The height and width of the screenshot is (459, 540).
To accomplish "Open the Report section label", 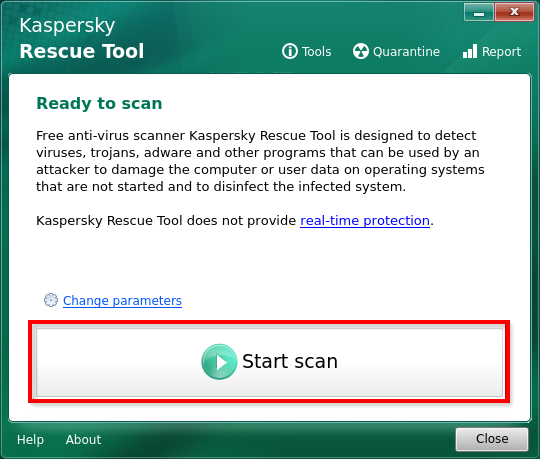I will 501,52.
